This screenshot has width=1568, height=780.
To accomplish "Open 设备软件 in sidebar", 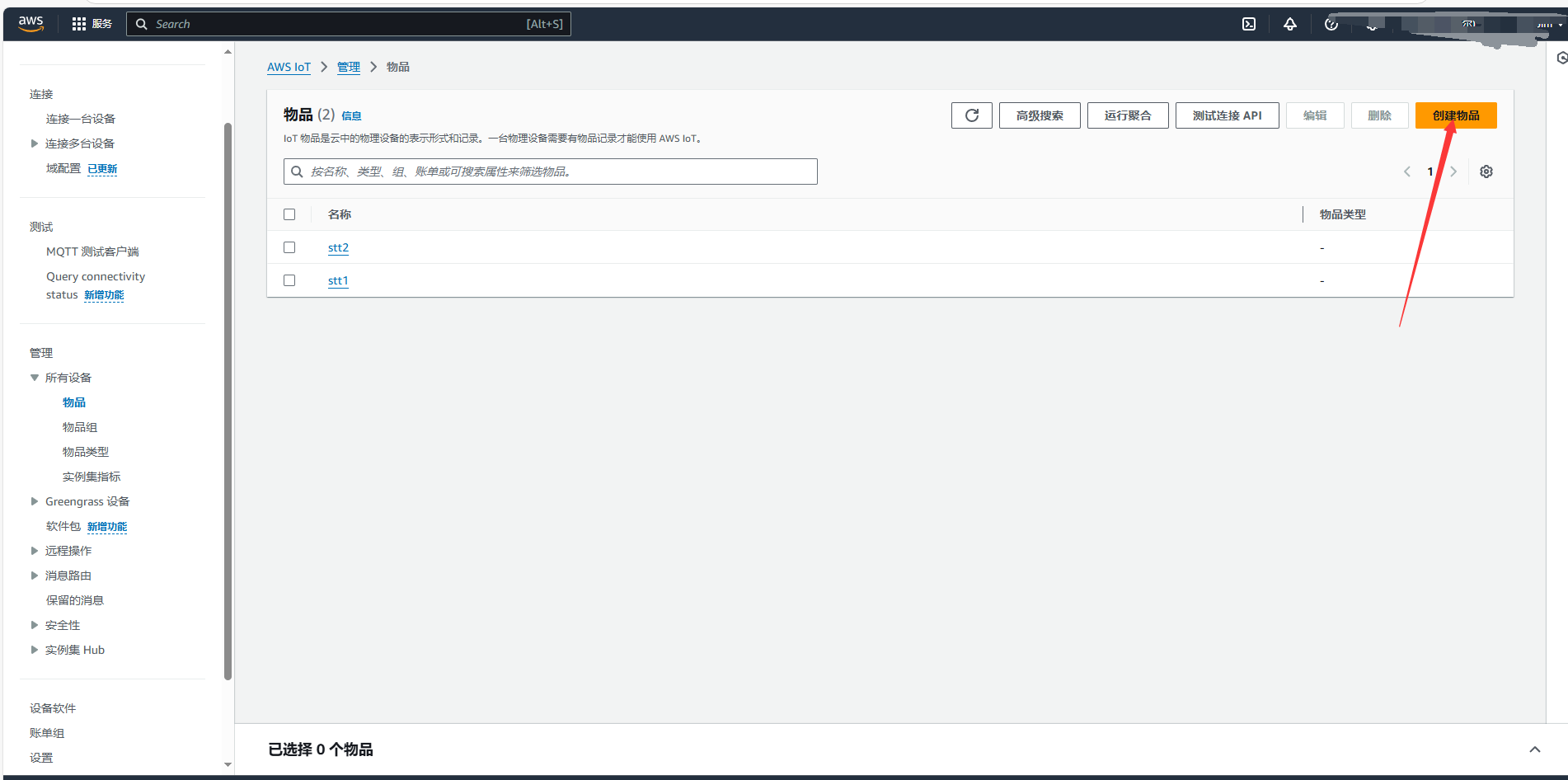I will pos(53,708).
